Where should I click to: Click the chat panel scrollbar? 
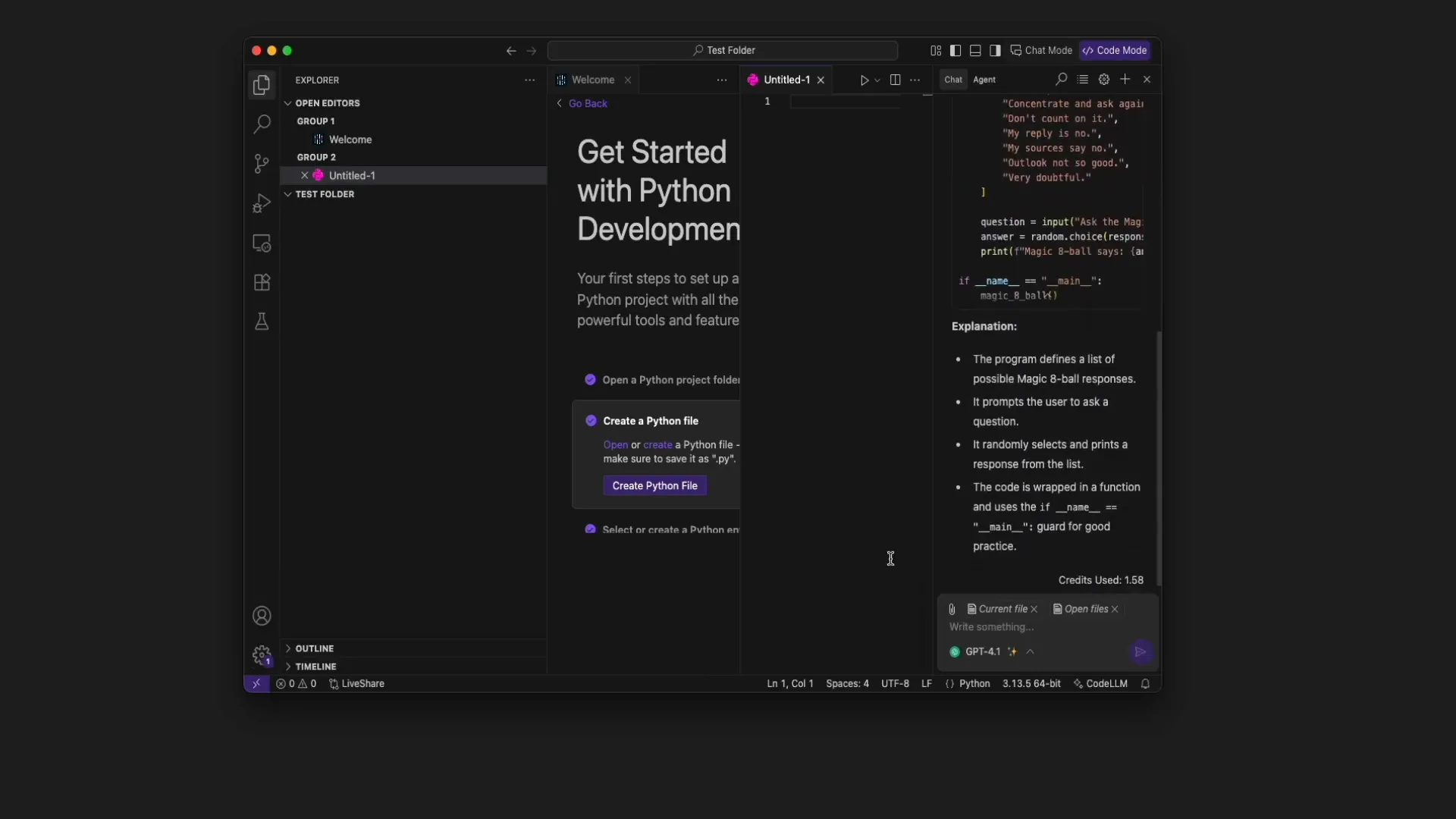click(x=1159, y=458)
